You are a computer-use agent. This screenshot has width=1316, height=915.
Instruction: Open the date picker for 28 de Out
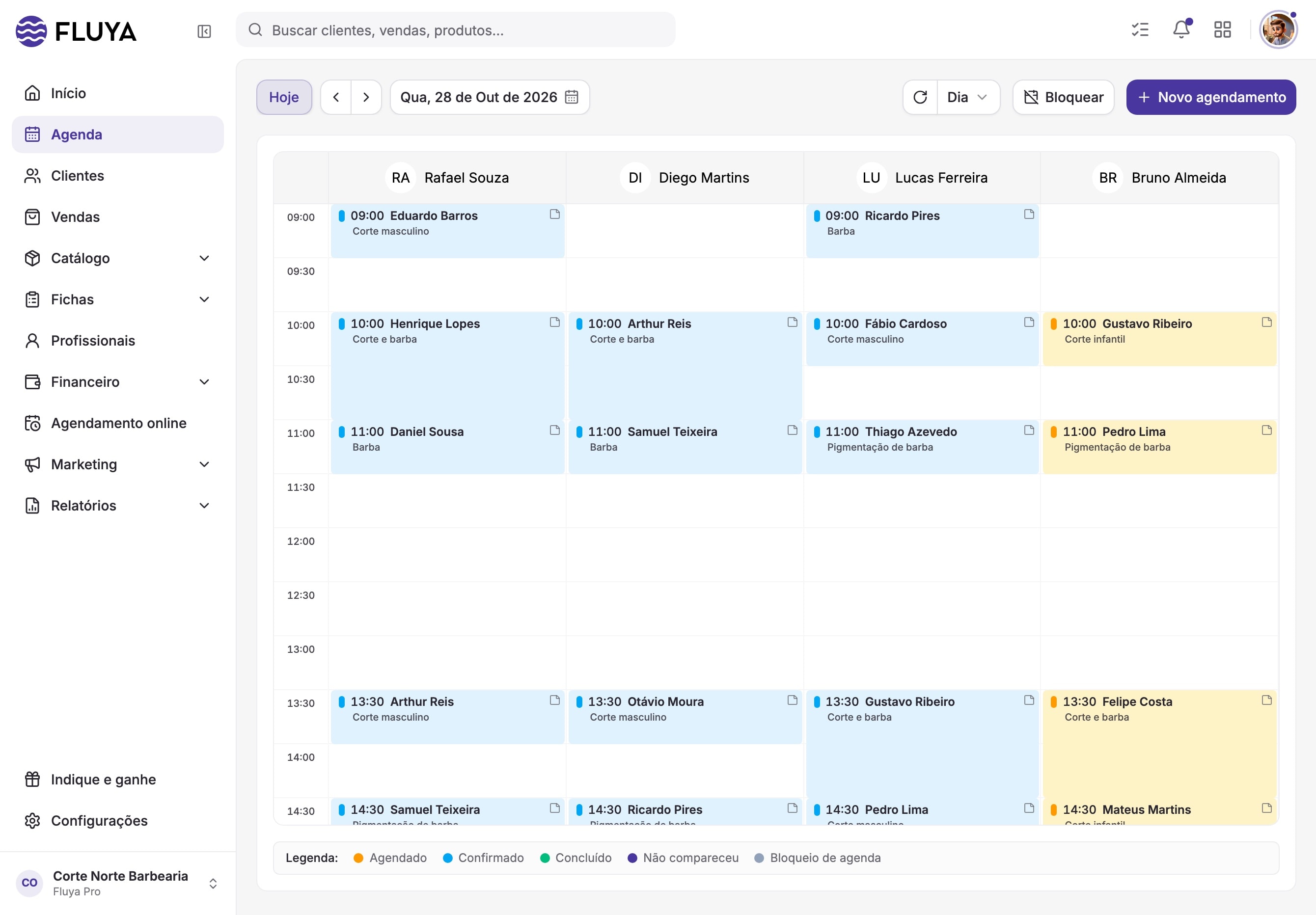click(x=490, y=97)
